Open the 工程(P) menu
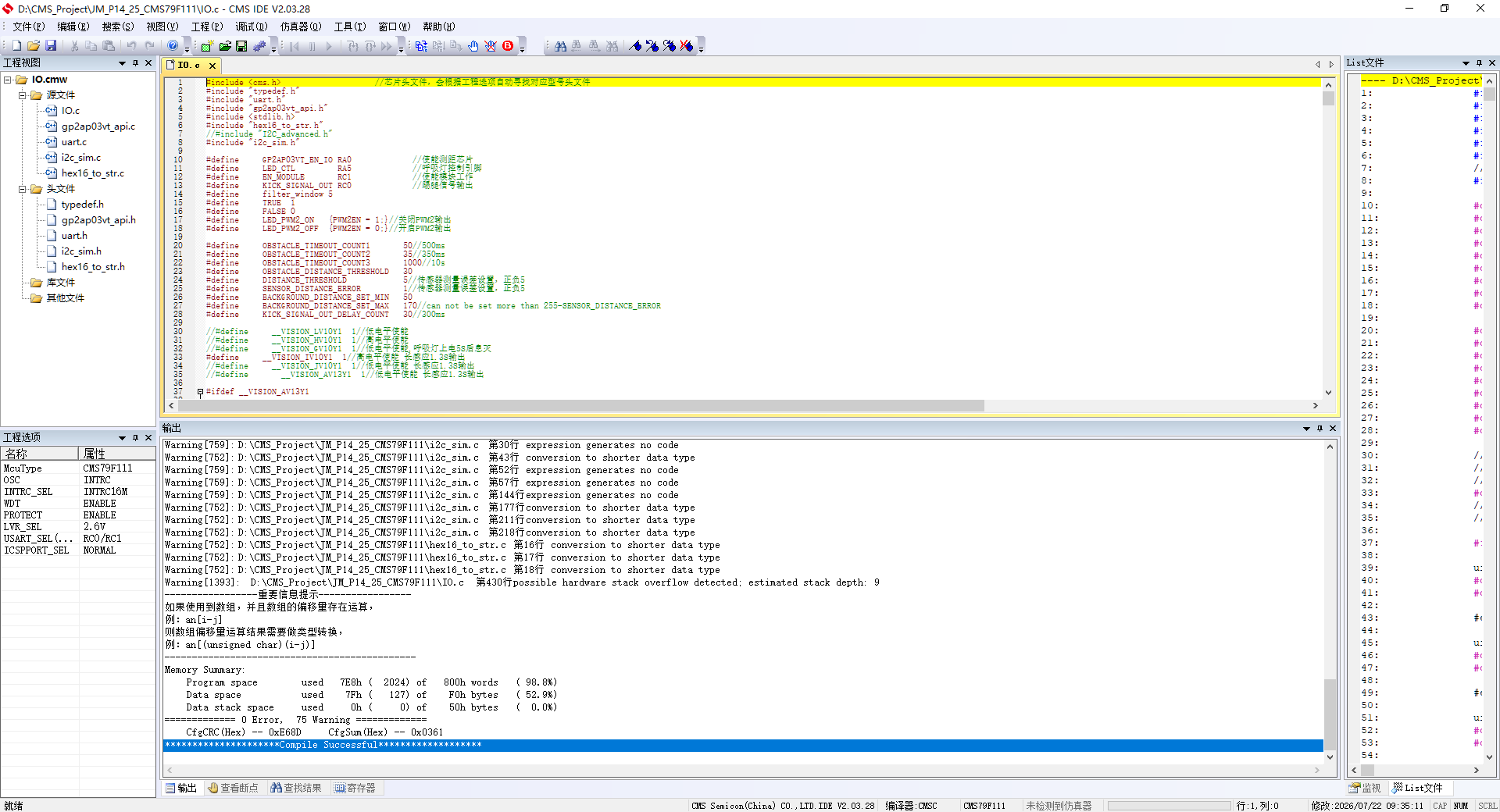The image size is (1500, 812). (207, 27)
